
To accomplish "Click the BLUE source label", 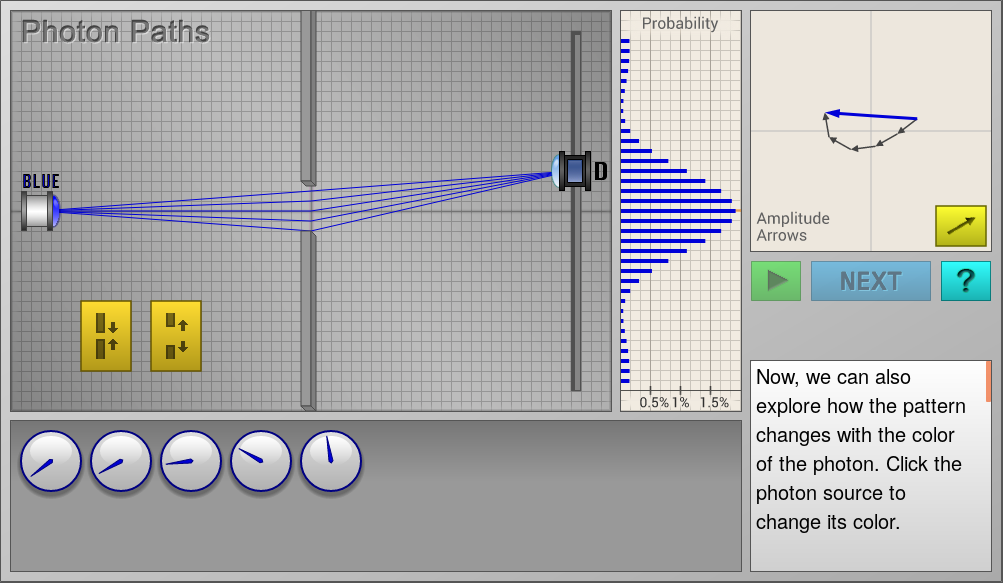I will [x=41, y=182].
